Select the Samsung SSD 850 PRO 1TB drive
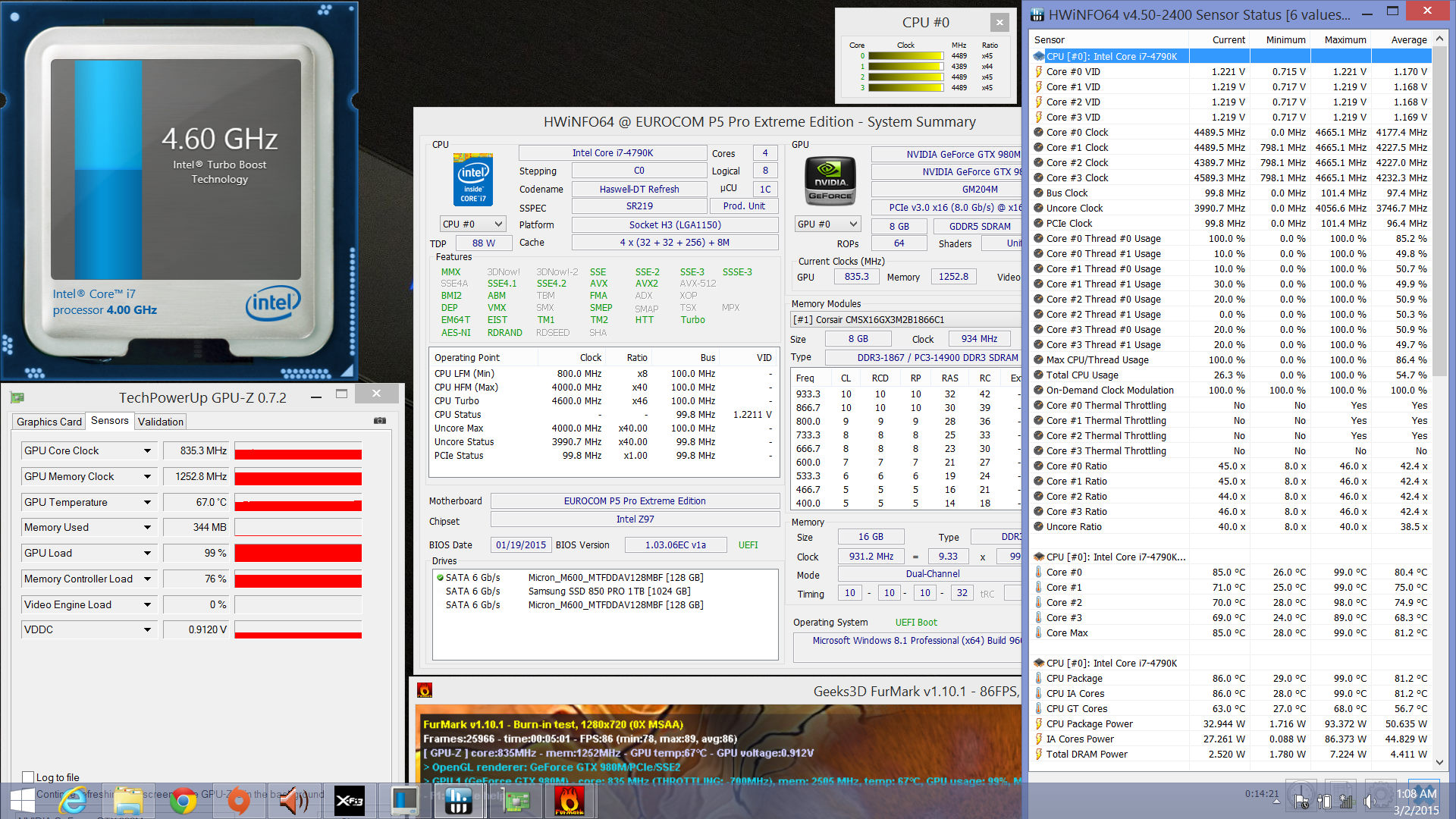 pos(605,591)
